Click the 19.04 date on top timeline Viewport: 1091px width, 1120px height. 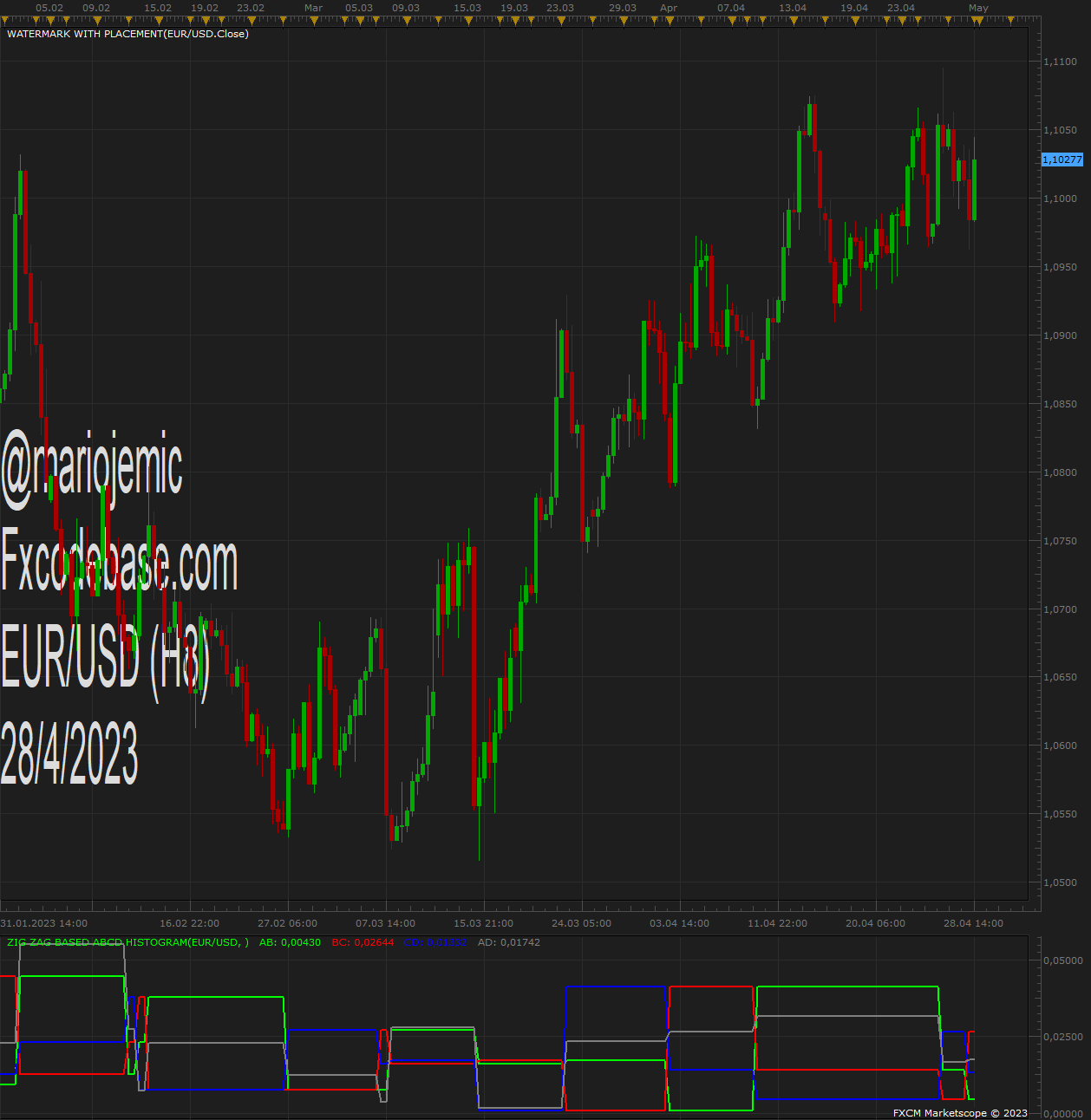(x=854, y=8)
